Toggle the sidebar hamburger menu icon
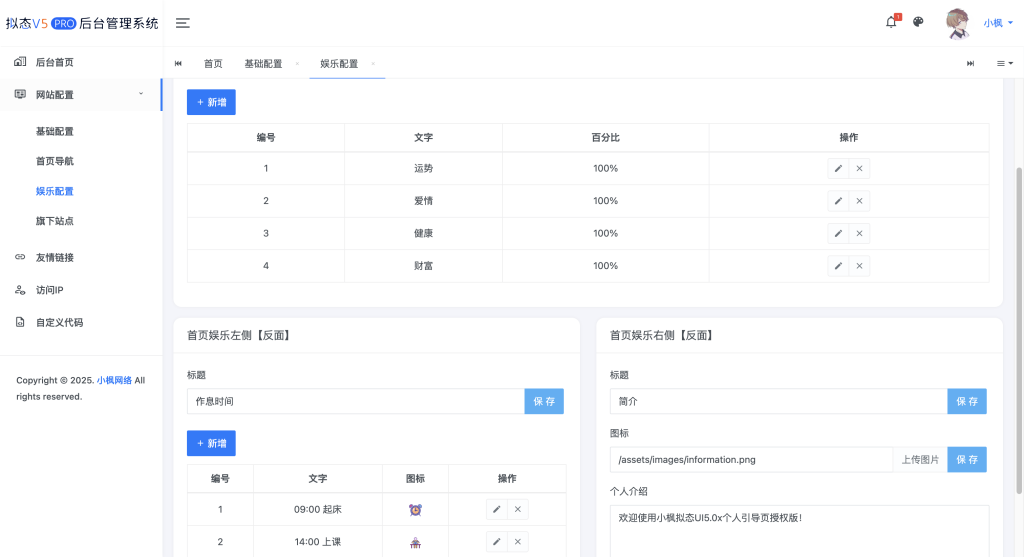 183,23
